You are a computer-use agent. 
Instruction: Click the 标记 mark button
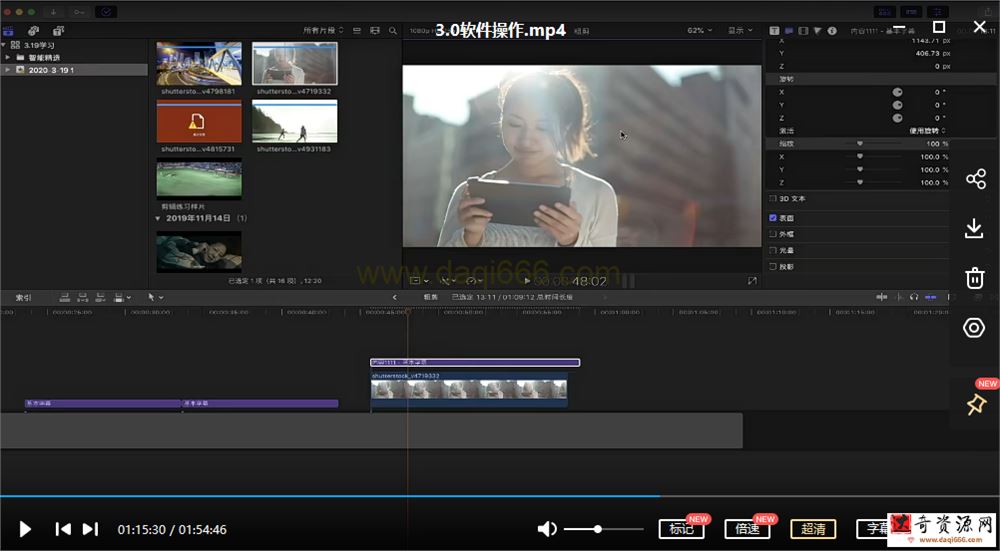tap(682, 529)
